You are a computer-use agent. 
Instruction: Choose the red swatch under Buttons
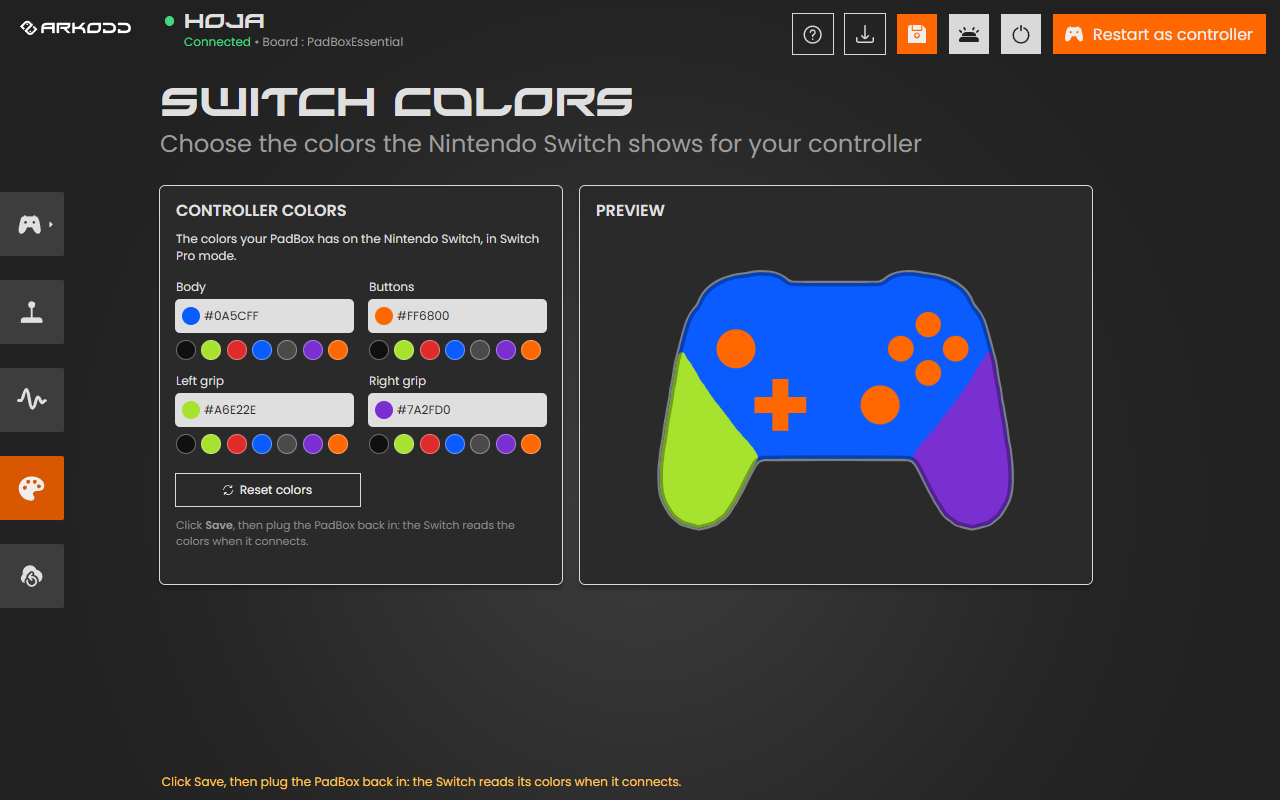point(430,350)
